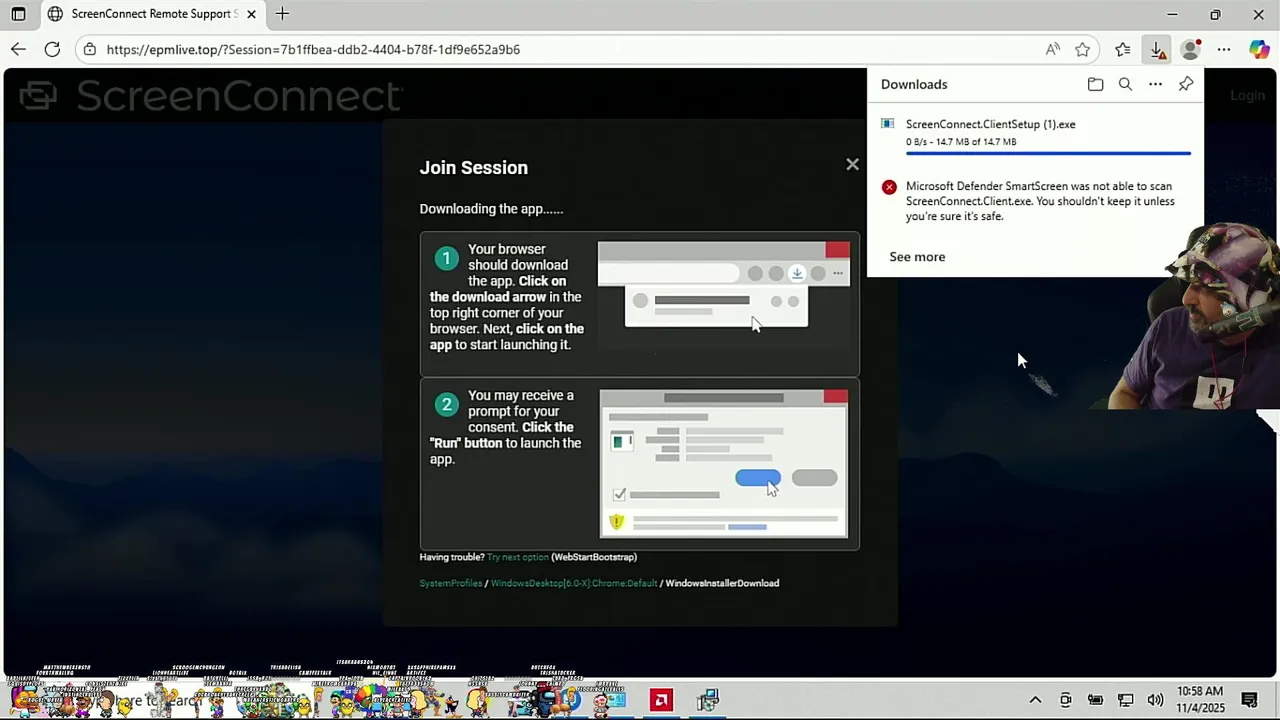
Task: Open the browser profile avatar
Action: [x=1190, y=49]
